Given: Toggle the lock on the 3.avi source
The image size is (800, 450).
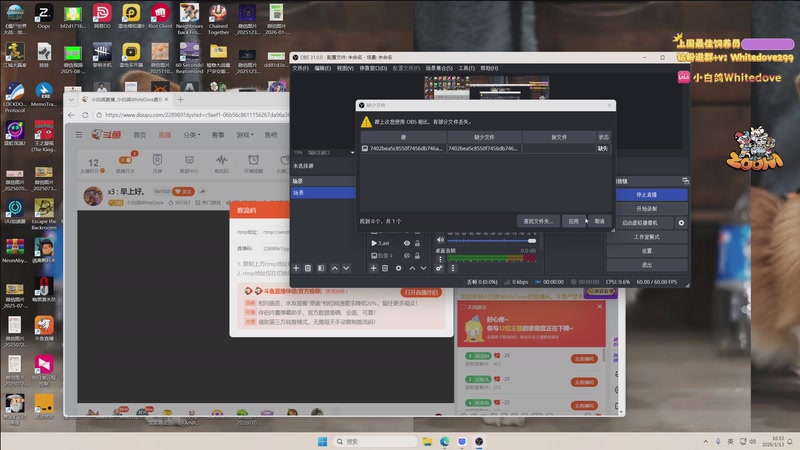Looking at the screenshot, I should (417, 243).
